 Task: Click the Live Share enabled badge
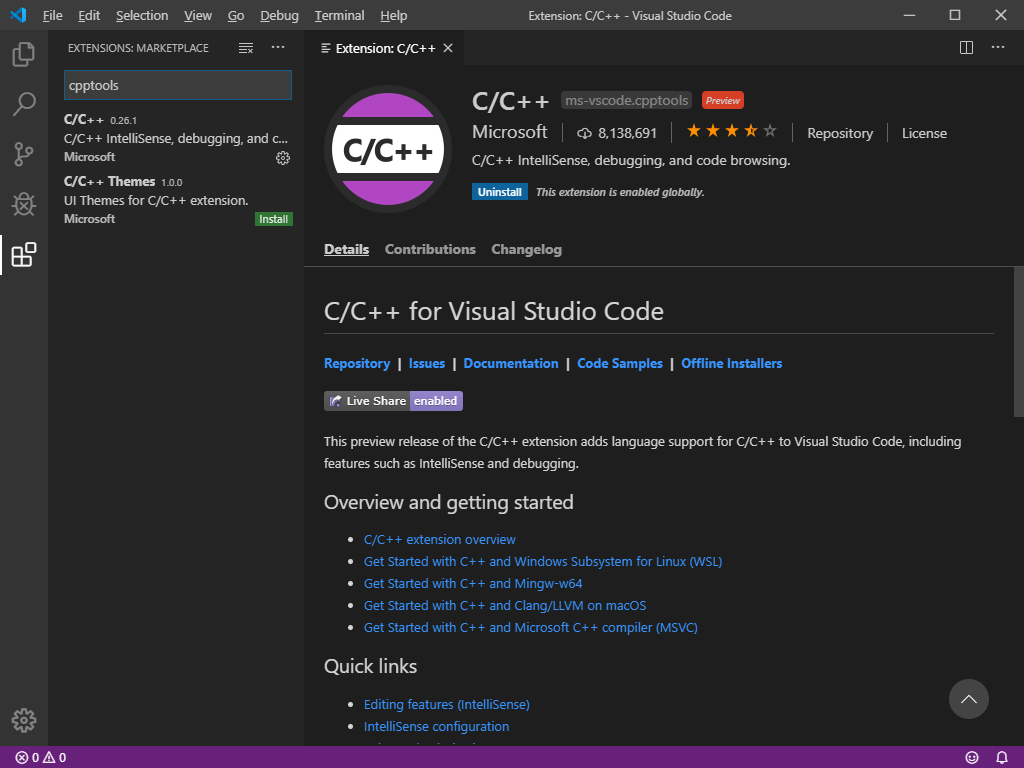tap(393, 401)
